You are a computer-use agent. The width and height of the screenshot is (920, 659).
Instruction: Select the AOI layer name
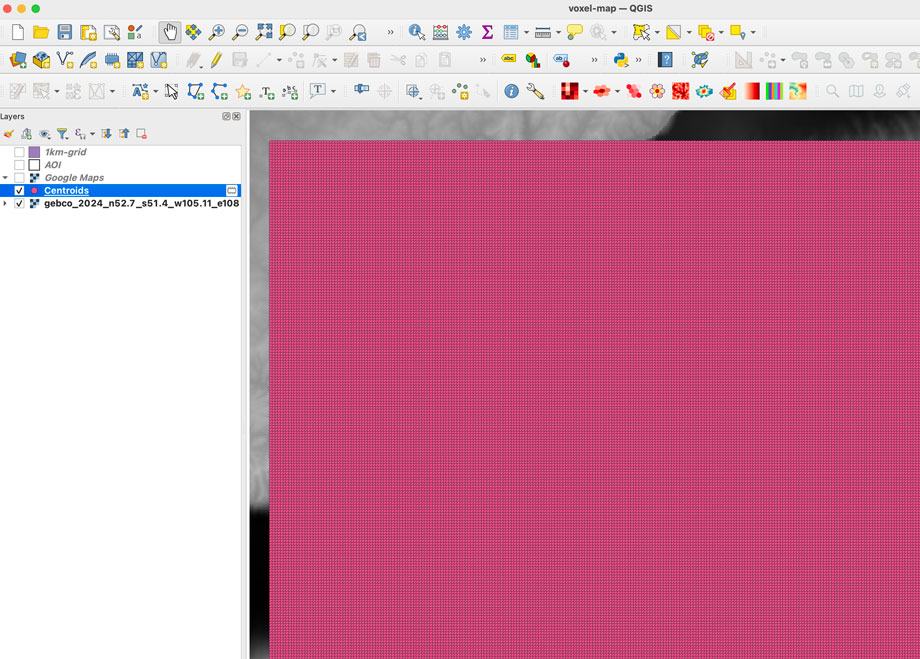53,165
